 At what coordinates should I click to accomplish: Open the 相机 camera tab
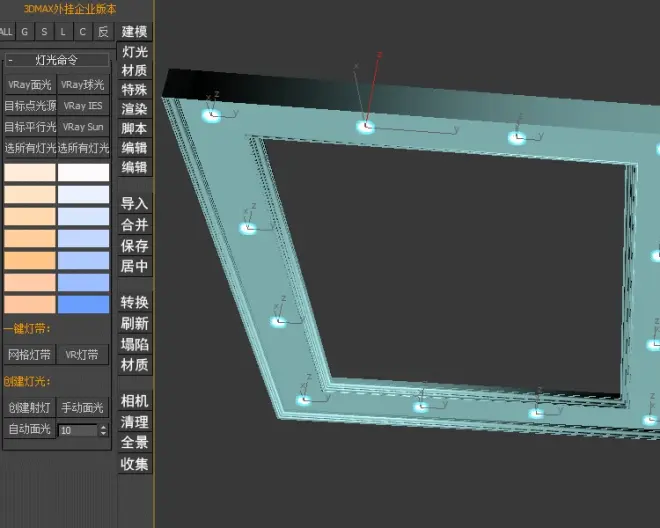point(134,400)
